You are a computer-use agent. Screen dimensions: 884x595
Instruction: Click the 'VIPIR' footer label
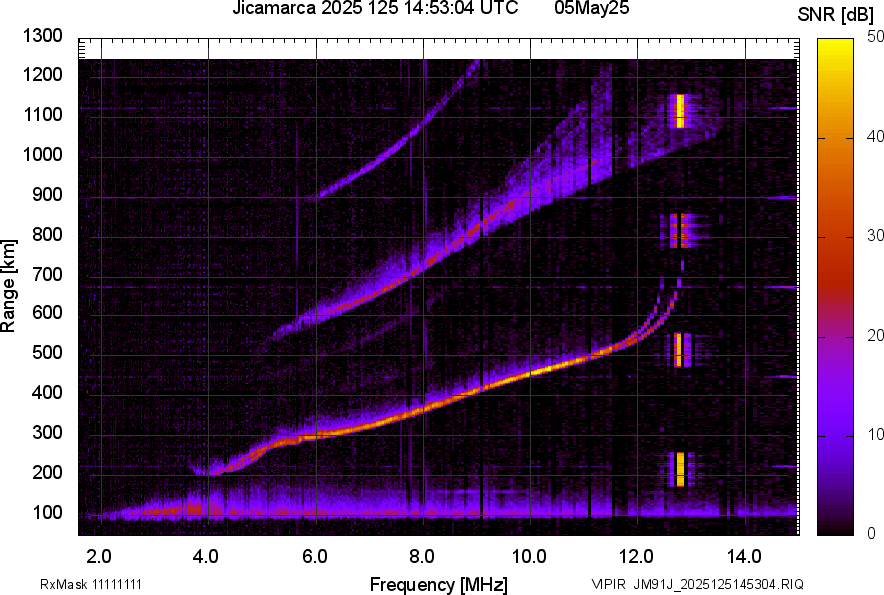[608, 584]
